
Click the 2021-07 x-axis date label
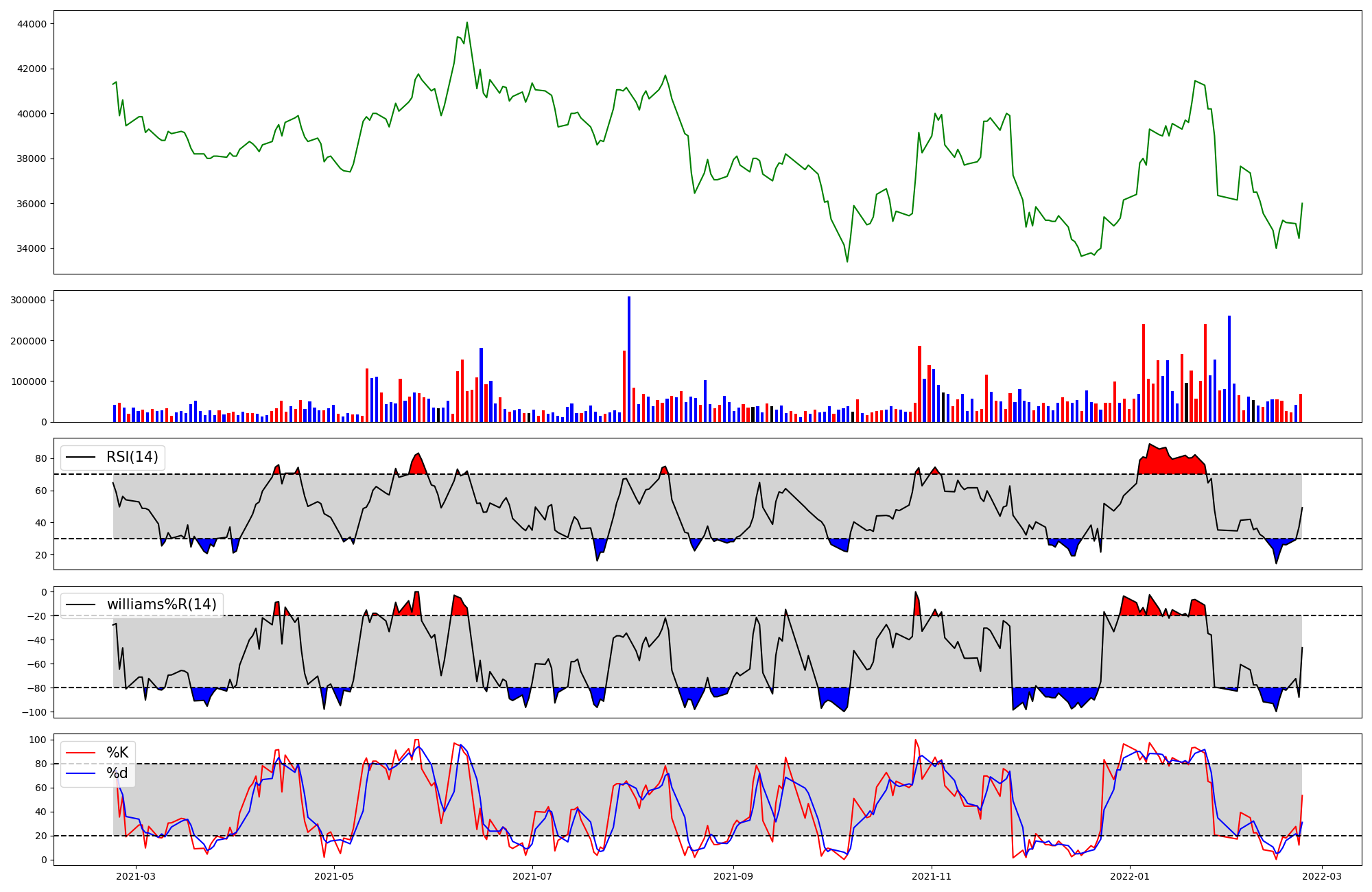532,876
